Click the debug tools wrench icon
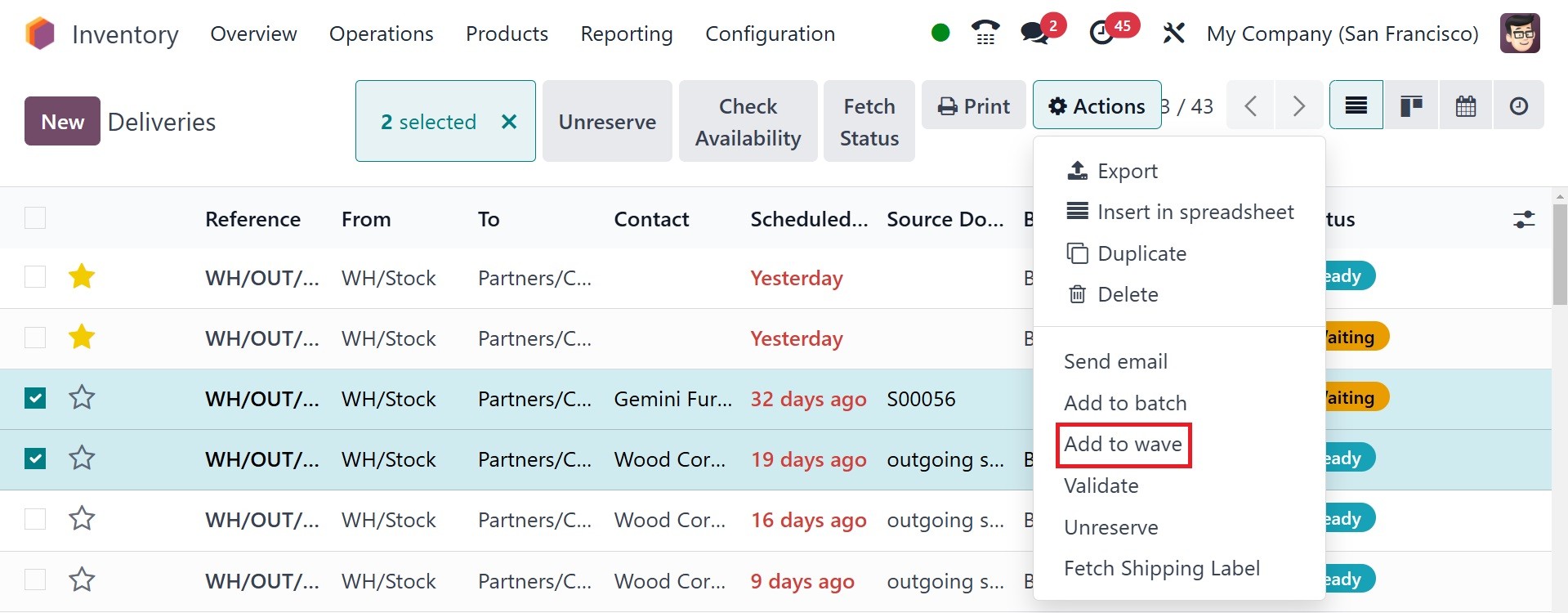1568x613 pixels. 1173,34
